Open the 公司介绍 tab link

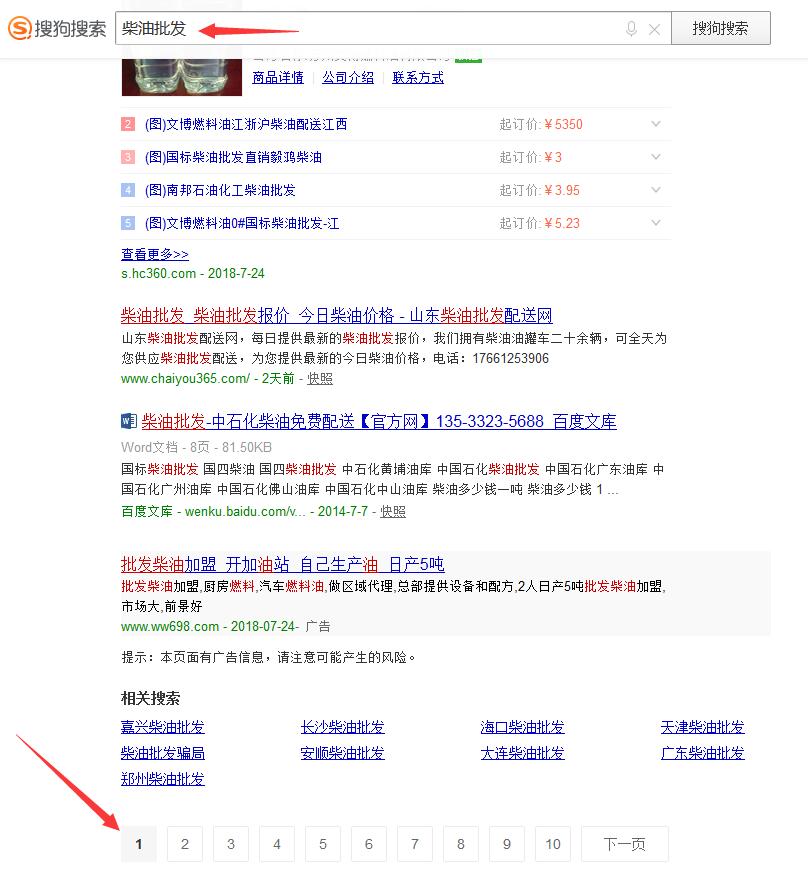pyautogui.click(x=348, y=77)
